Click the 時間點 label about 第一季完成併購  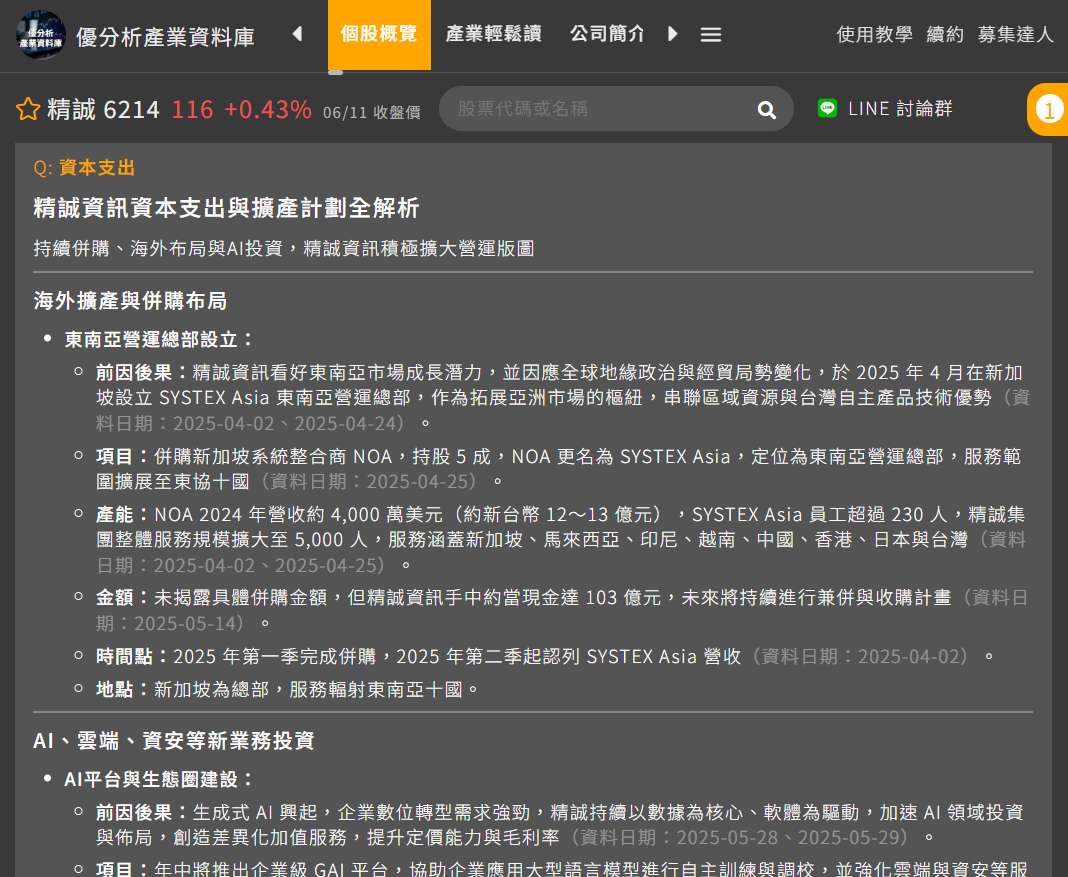[x=134, y=656]
